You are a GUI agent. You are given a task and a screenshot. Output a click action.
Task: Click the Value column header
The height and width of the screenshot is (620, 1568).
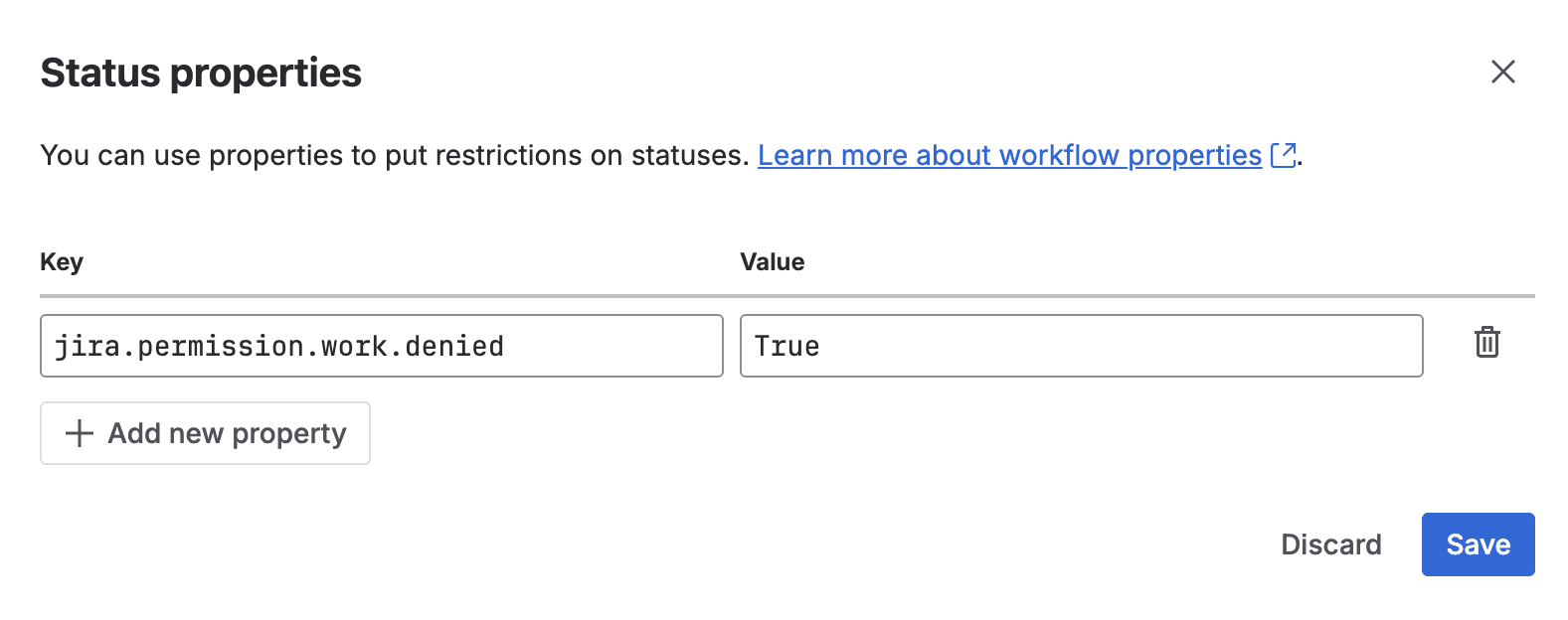[x=772, y=261]
